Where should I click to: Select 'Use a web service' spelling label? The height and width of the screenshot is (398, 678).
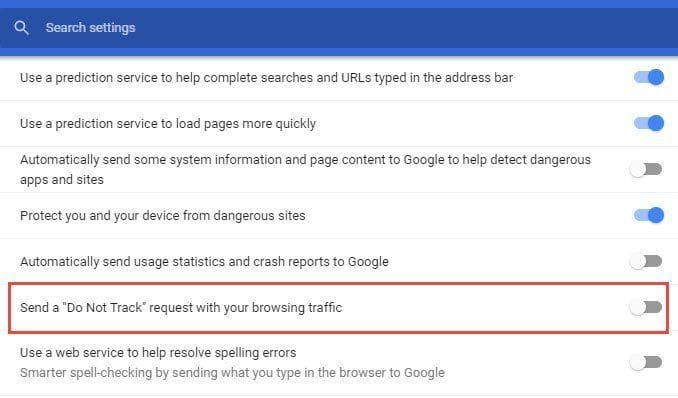tap(158, 353)
